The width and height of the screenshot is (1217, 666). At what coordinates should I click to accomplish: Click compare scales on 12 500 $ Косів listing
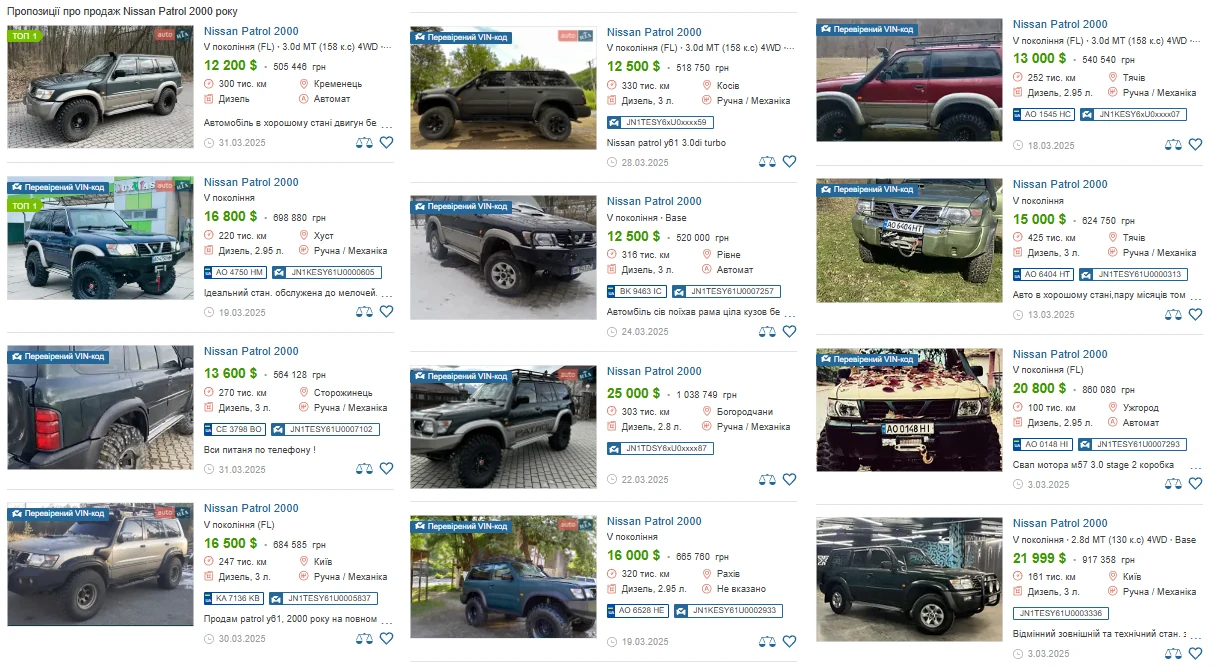pyautogui.click(x=767, y=161)
